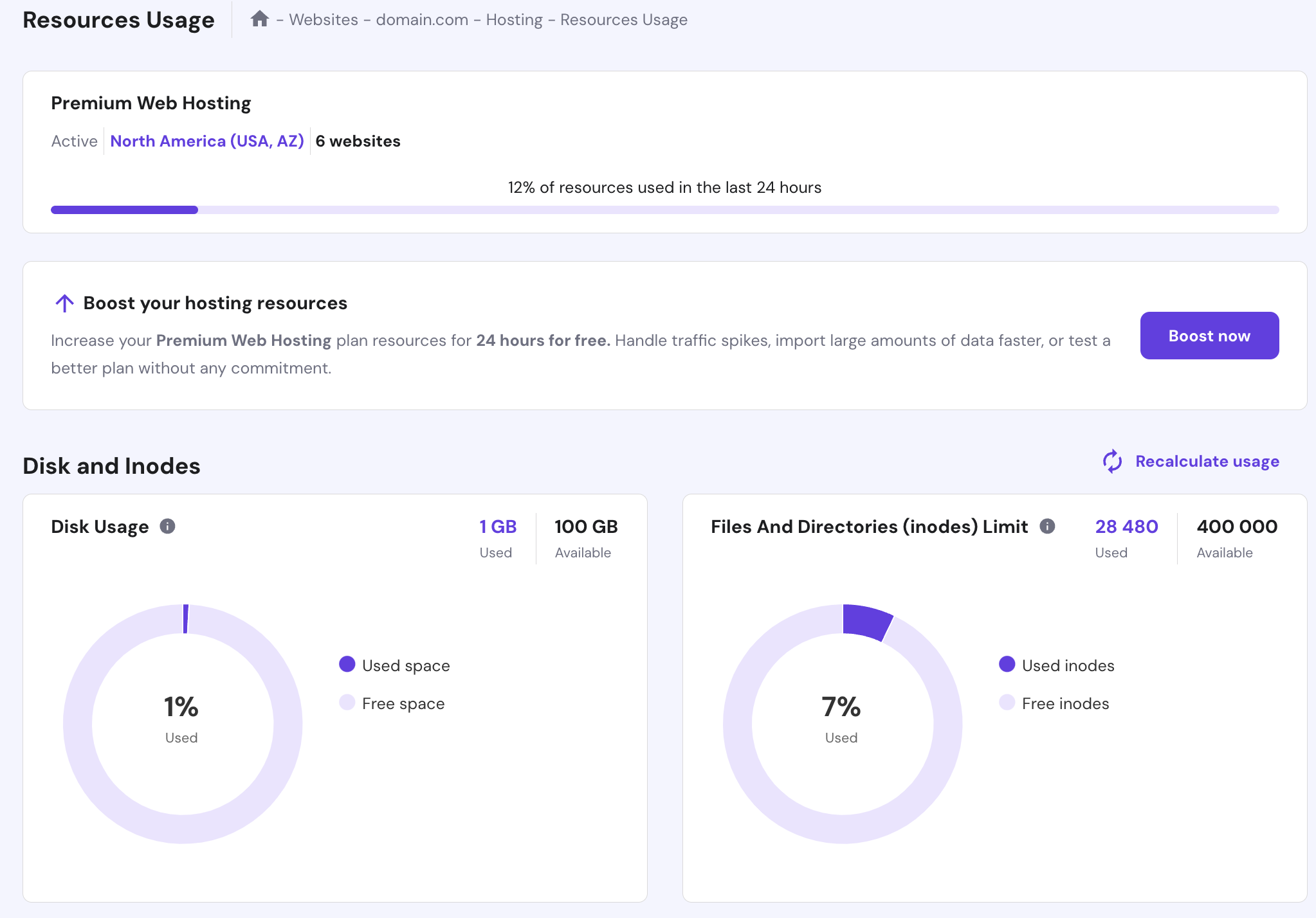Click the 24-hour resources usage progress bar

664,210
